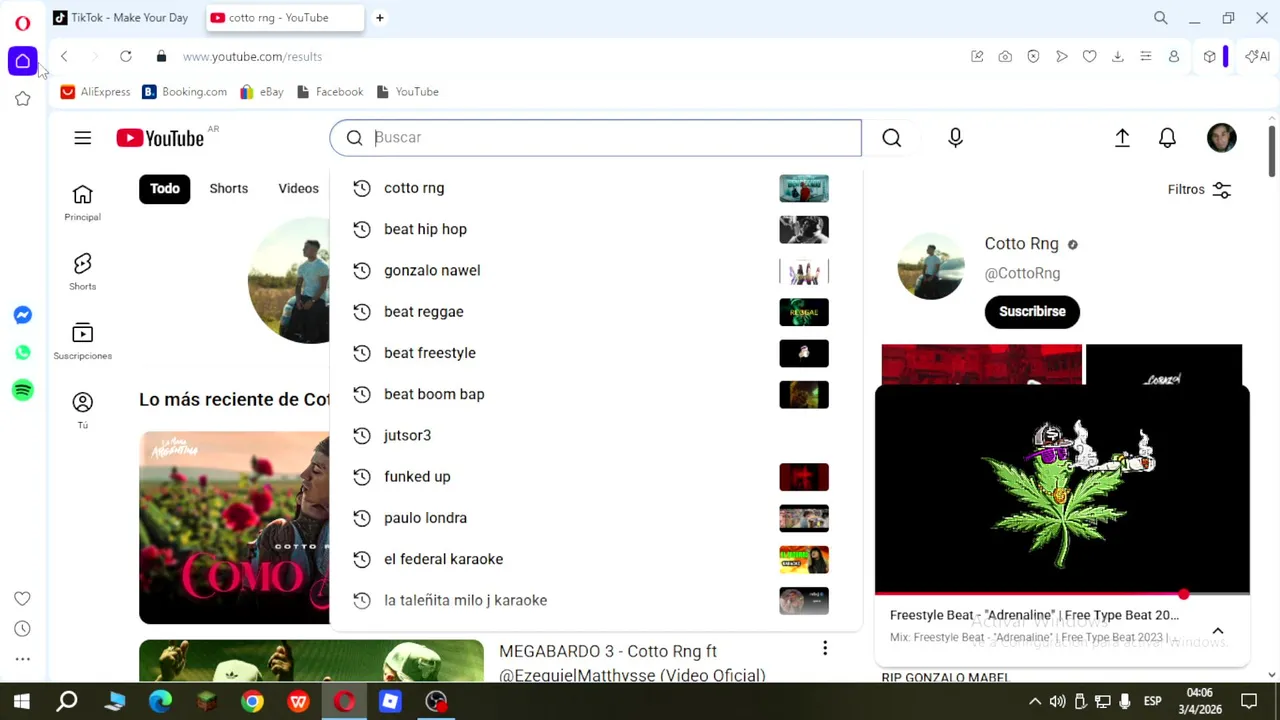
Task: Open Chrome from the taskbar
Action: tap(252, 702)
